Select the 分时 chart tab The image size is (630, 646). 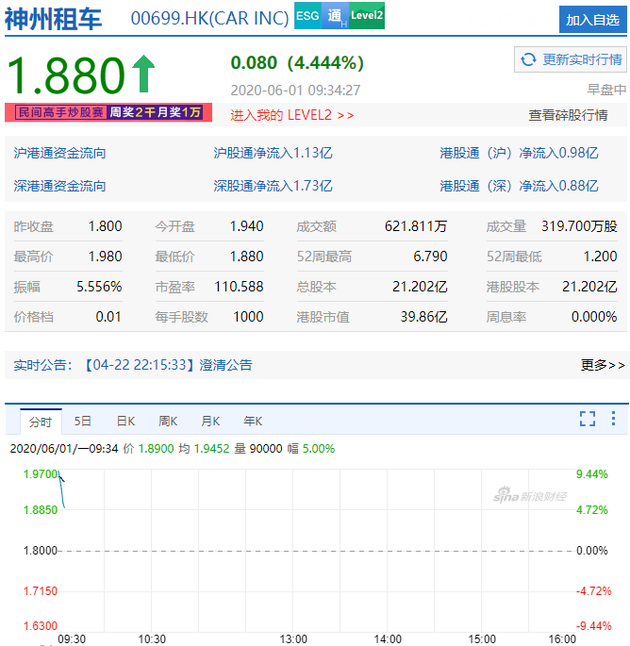(41, 421)
